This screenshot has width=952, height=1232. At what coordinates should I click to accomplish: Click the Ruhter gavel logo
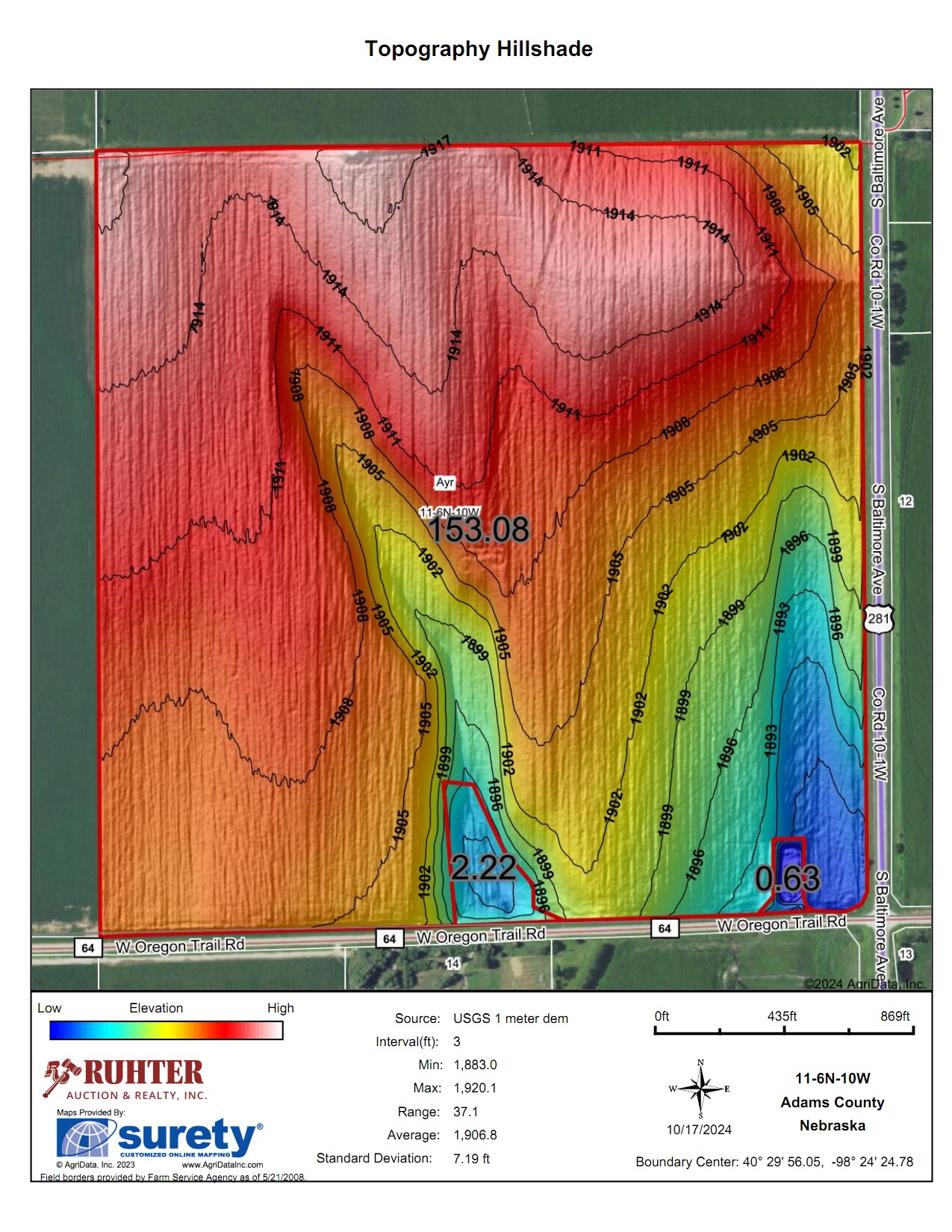60,1077
